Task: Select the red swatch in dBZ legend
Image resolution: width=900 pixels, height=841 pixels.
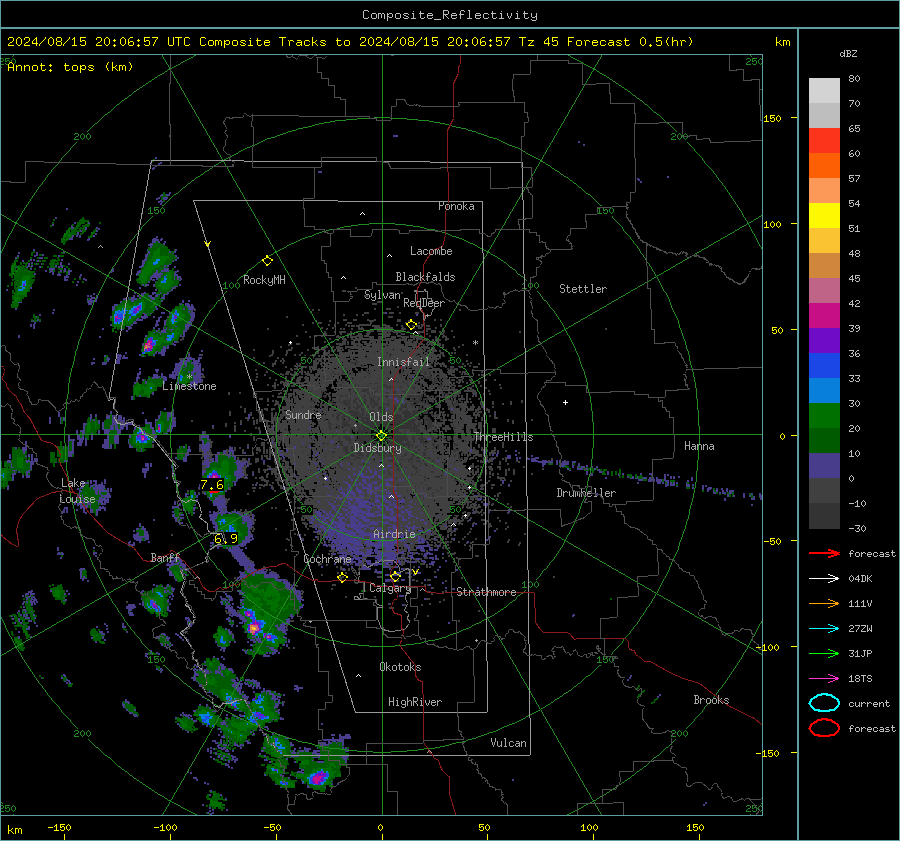Action: tap(824, 141)
